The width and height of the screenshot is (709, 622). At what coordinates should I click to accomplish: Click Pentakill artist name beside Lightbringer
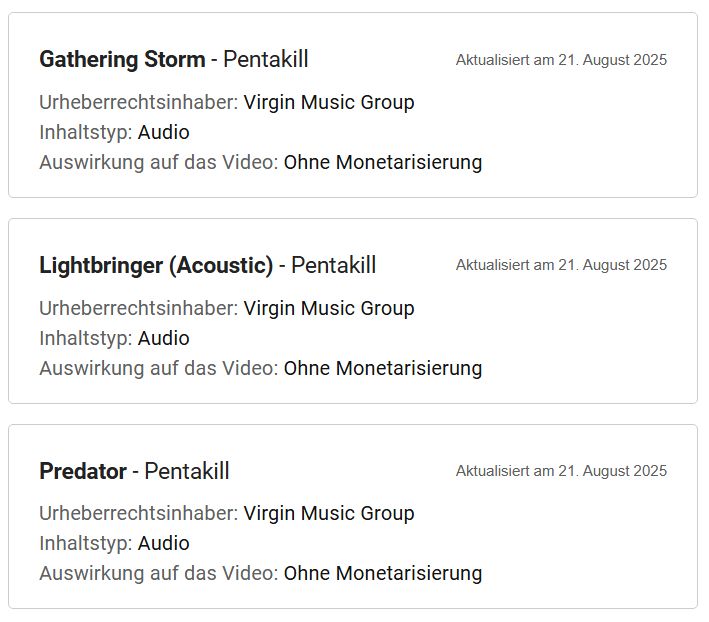[333, 265]
